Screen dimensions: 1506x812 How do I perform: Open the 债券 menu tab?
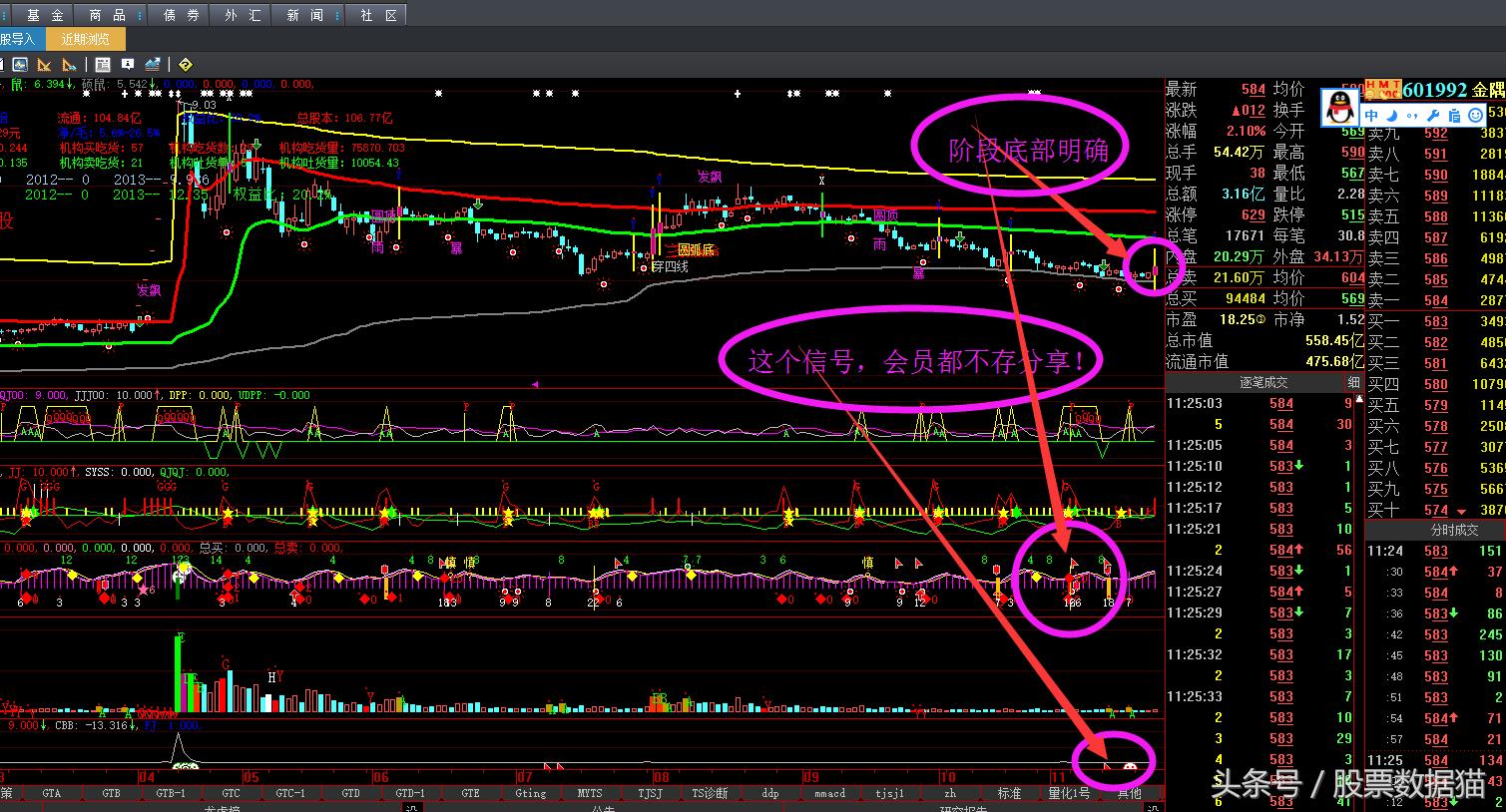coord(181,15)
